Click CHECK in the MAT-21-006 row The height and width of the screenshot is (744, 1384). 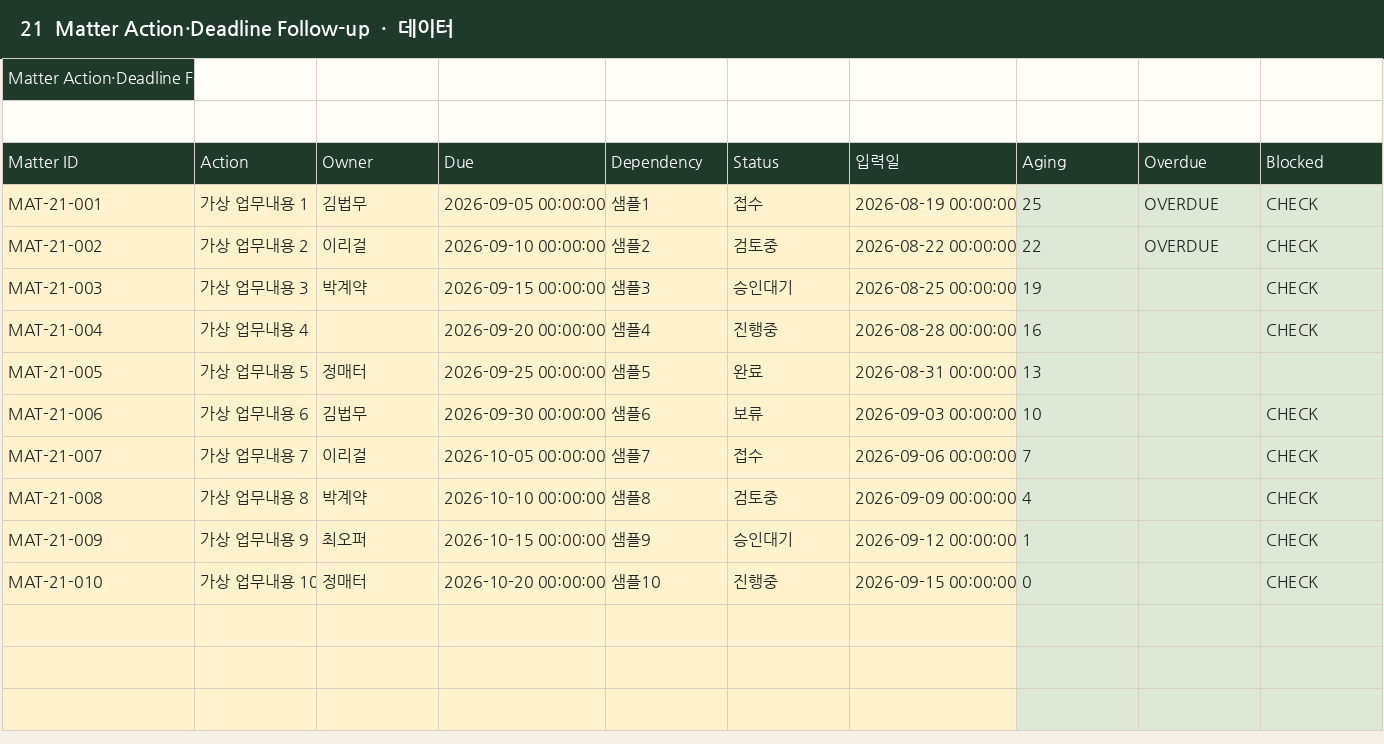tap(1321, 415)
